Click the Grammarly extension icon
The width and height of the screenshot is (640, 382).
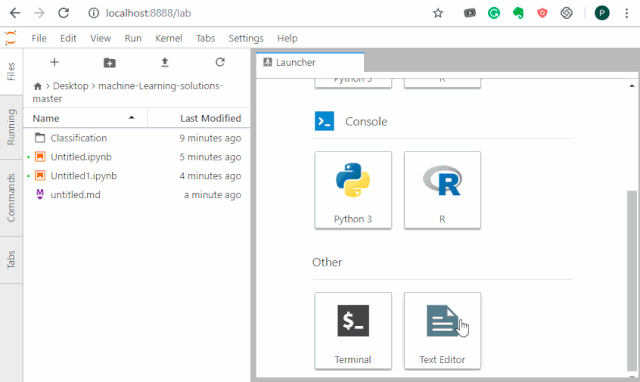coord(494,13)
